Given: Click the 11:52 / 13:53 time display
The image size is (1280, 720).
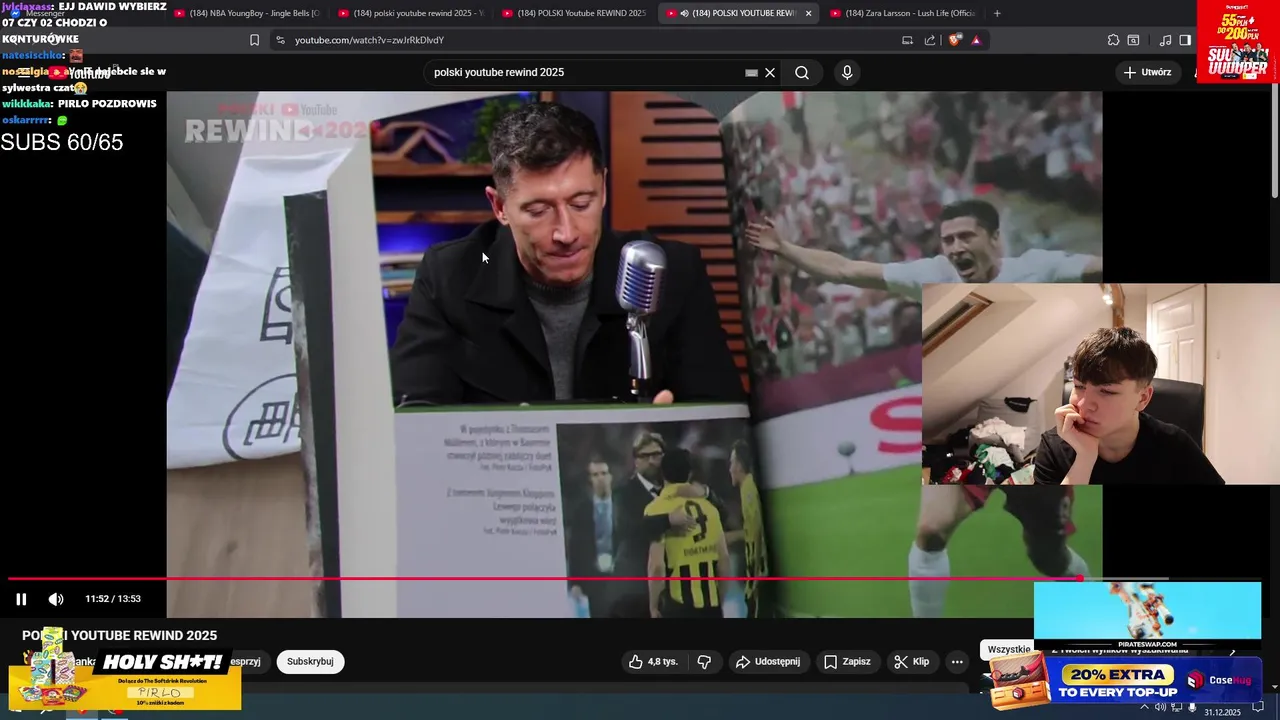Looking at the screenshot, I should (113, 599).
